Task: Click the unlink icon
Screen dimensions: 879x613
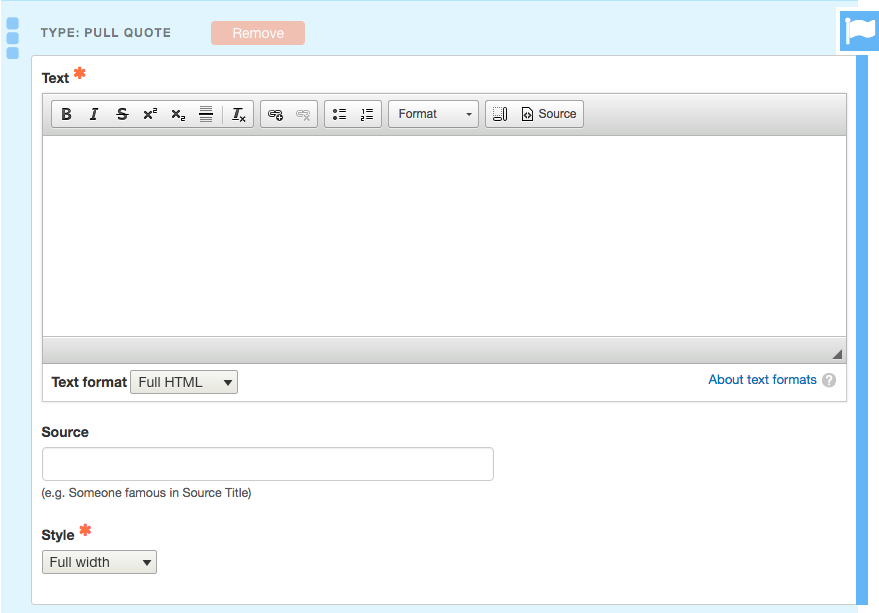Action: [303, 114]
